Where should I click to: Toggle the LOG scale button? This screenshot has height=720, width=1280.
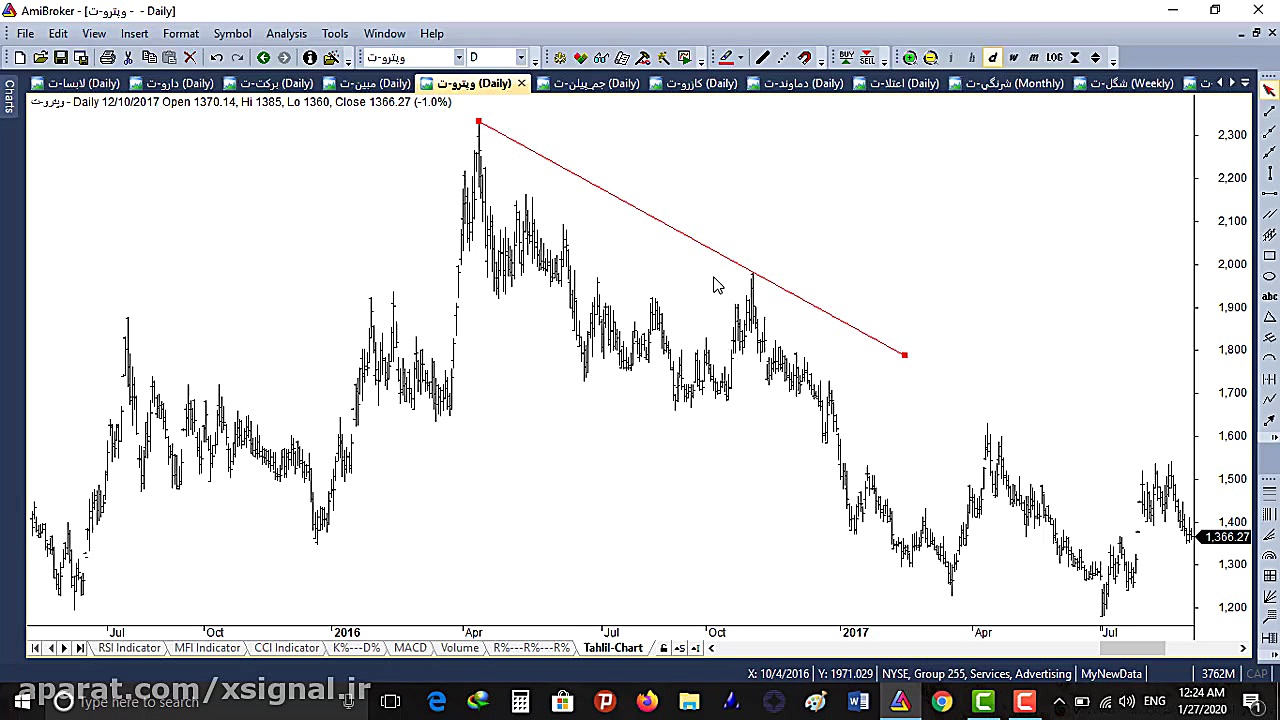[1054, 57]
